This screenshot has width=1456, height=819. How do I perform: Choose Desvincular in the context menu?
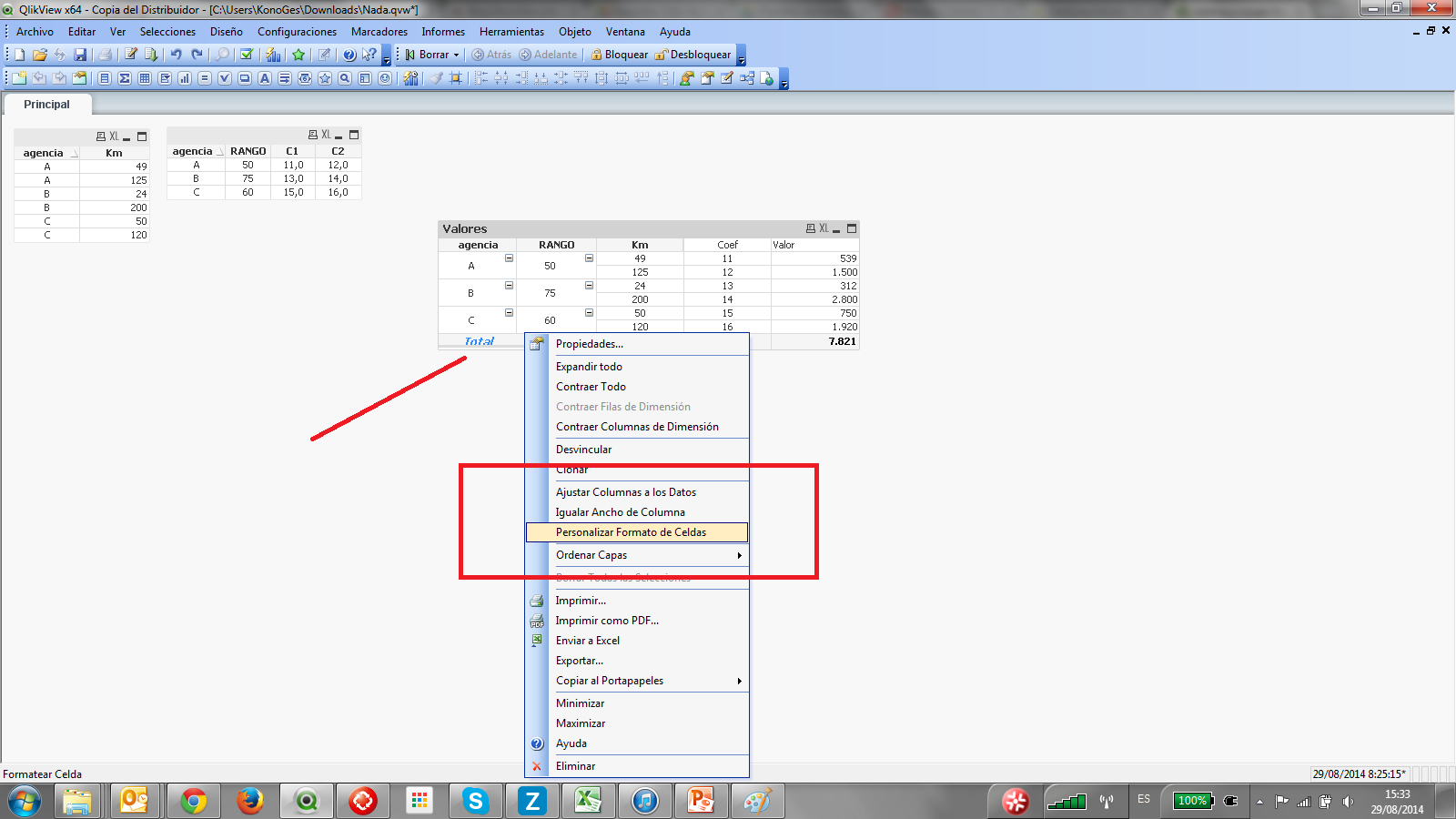(x=637, y=450)
